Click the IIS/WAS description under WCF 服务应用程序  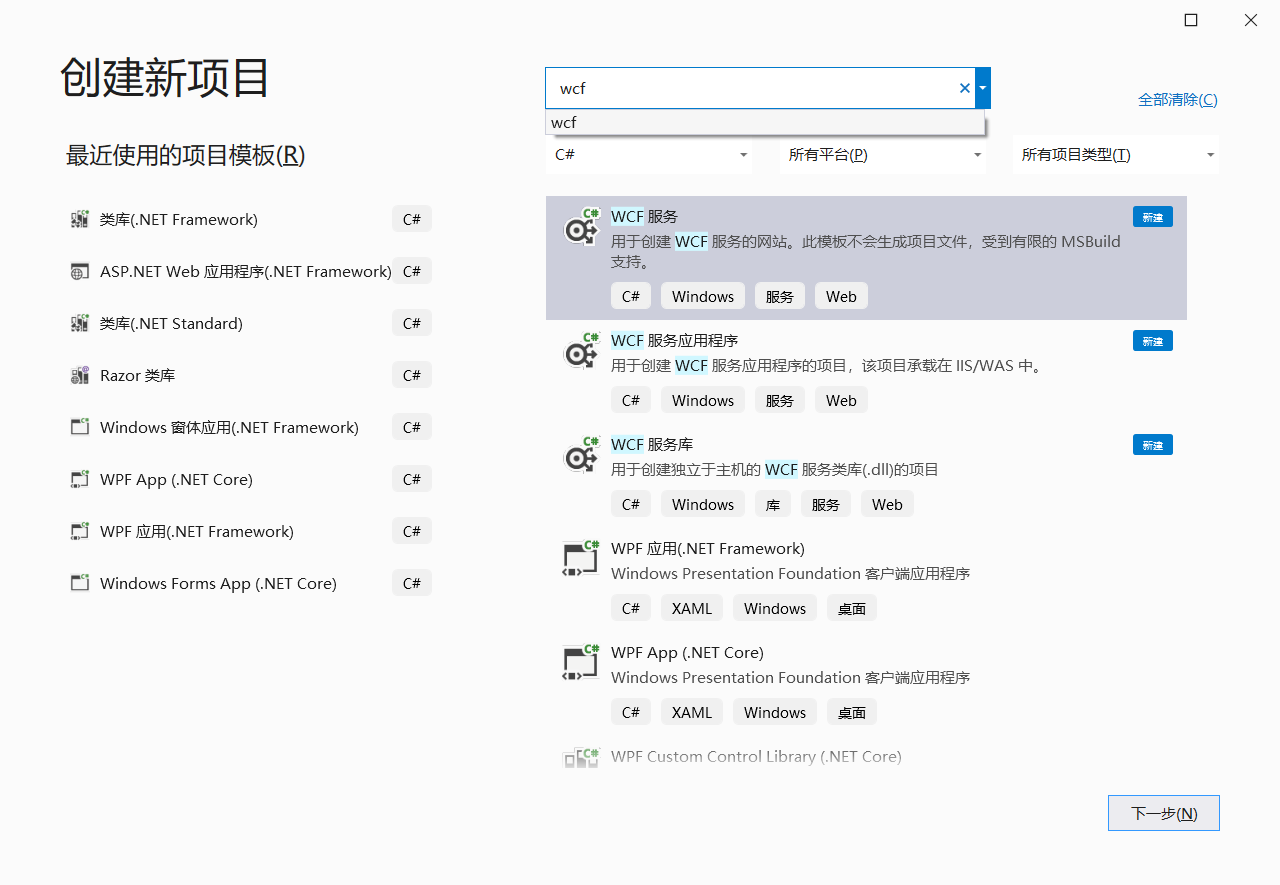827,366
